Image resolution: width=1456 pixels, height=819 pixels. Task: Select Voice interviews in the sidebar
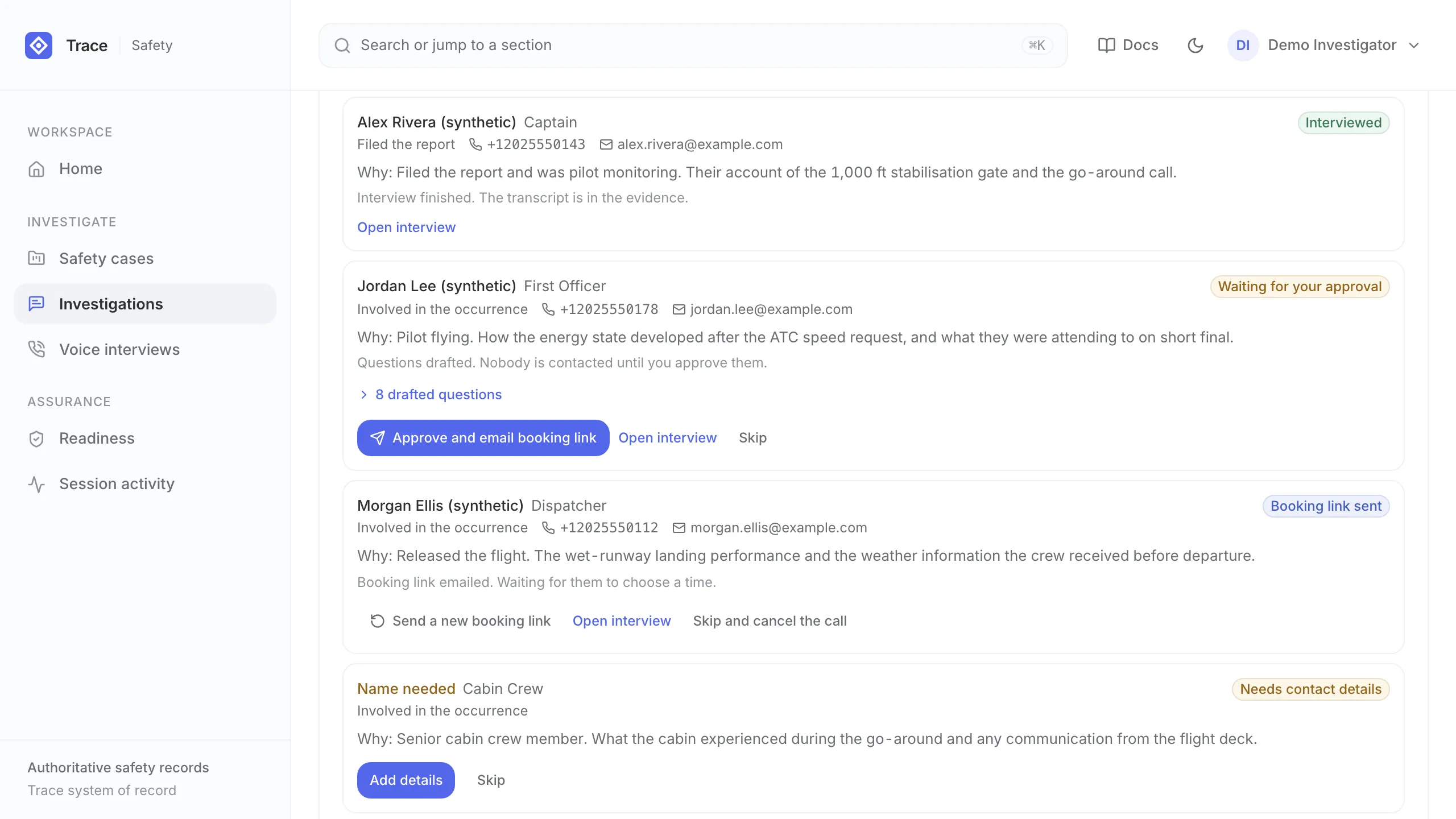pos(145,349)
